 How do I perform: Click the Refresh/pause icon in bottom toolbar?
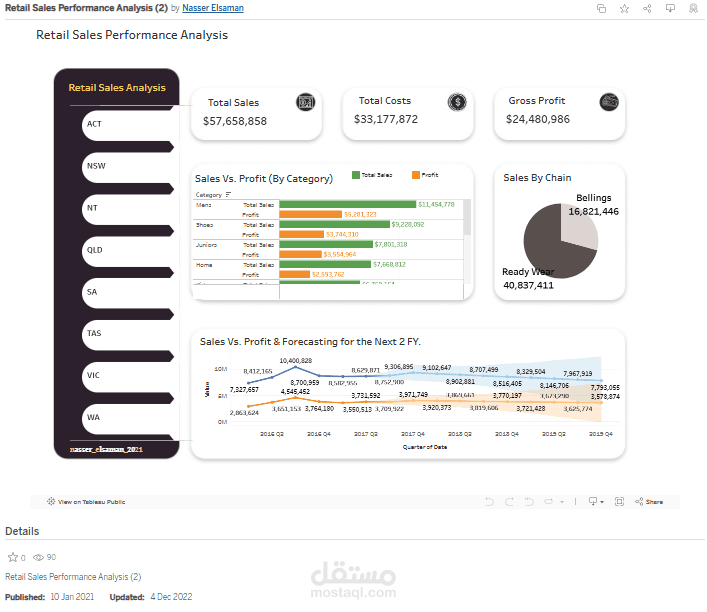click(x=548, y=502)
